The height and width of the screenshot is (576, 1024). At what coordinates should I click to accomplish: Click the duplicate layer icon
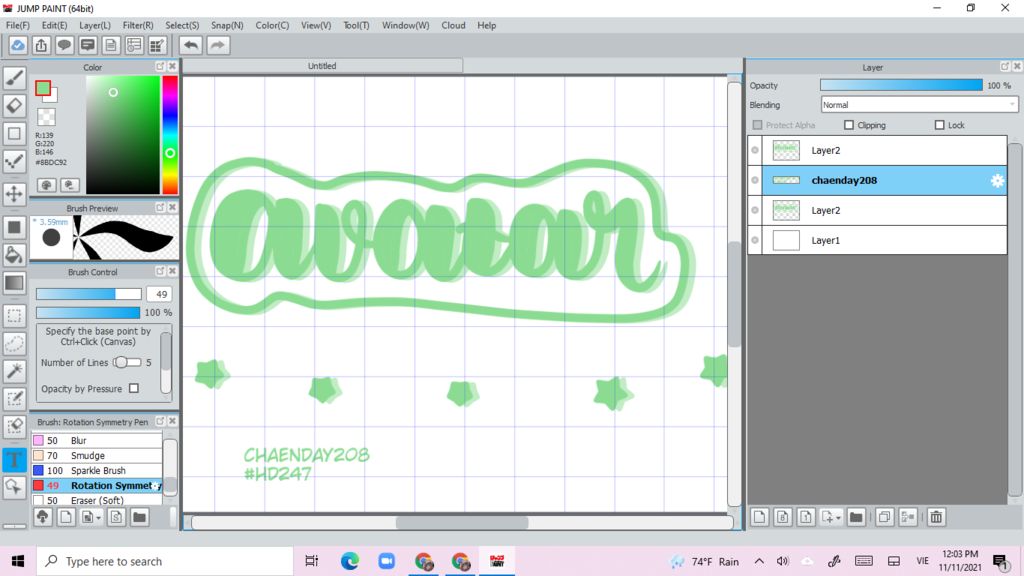[884, 517]
